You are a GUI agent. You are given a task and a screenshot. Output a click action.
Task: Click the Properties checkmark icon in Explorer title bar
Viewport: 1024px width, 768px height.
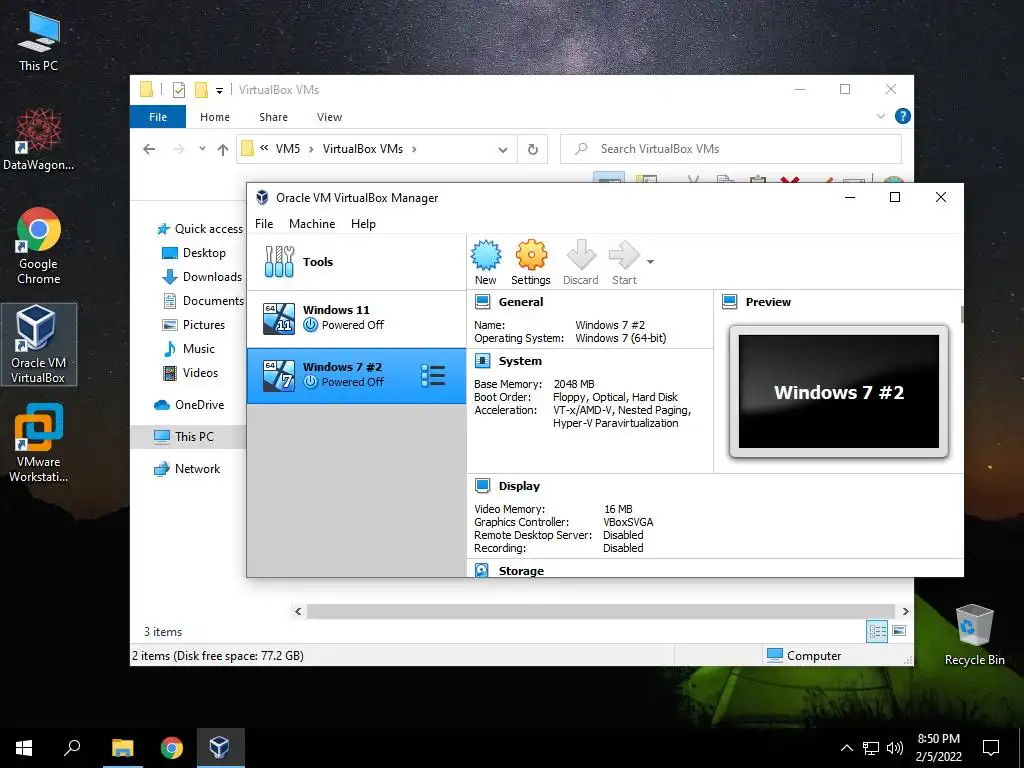tap(178, 90)
